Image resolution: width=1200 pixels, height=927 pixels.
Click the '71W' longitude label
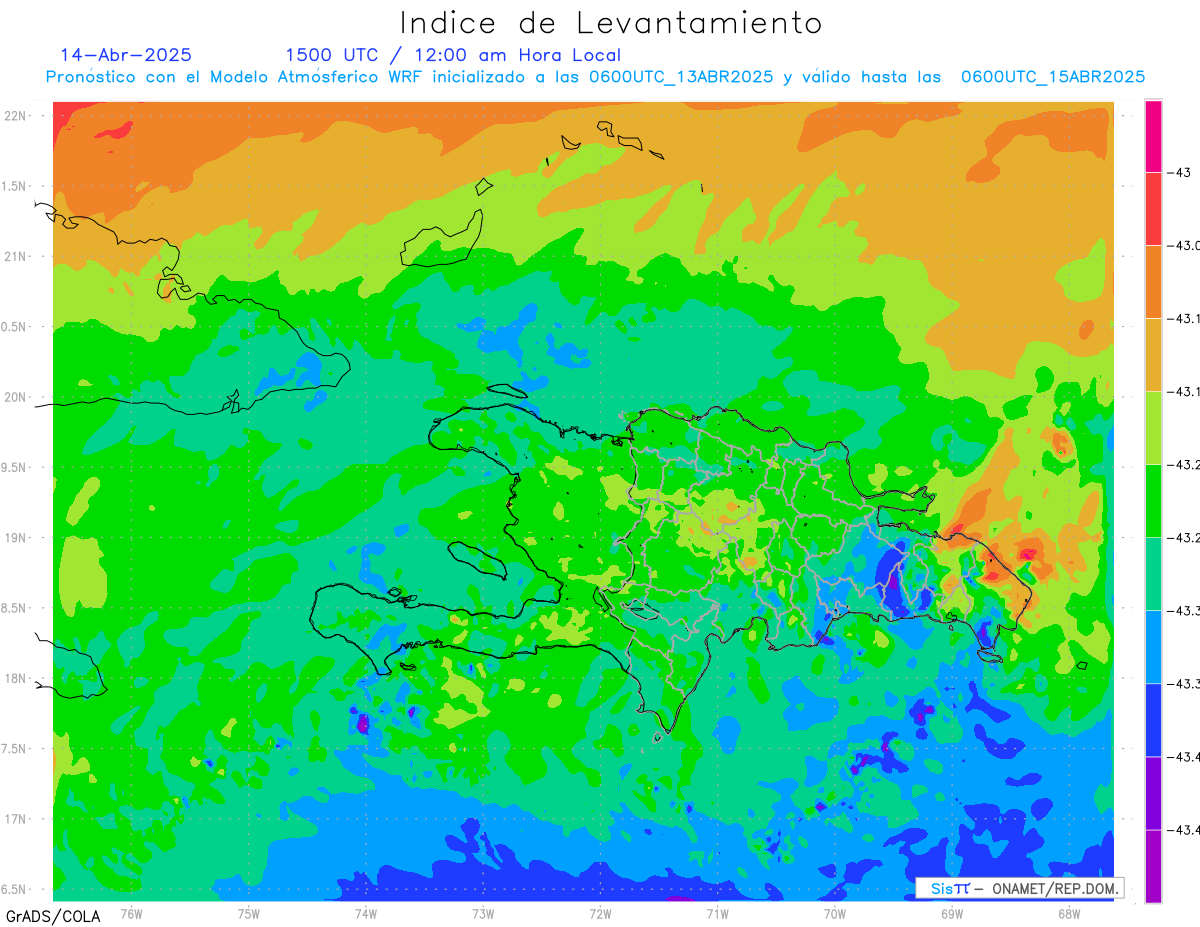(717, 914)
